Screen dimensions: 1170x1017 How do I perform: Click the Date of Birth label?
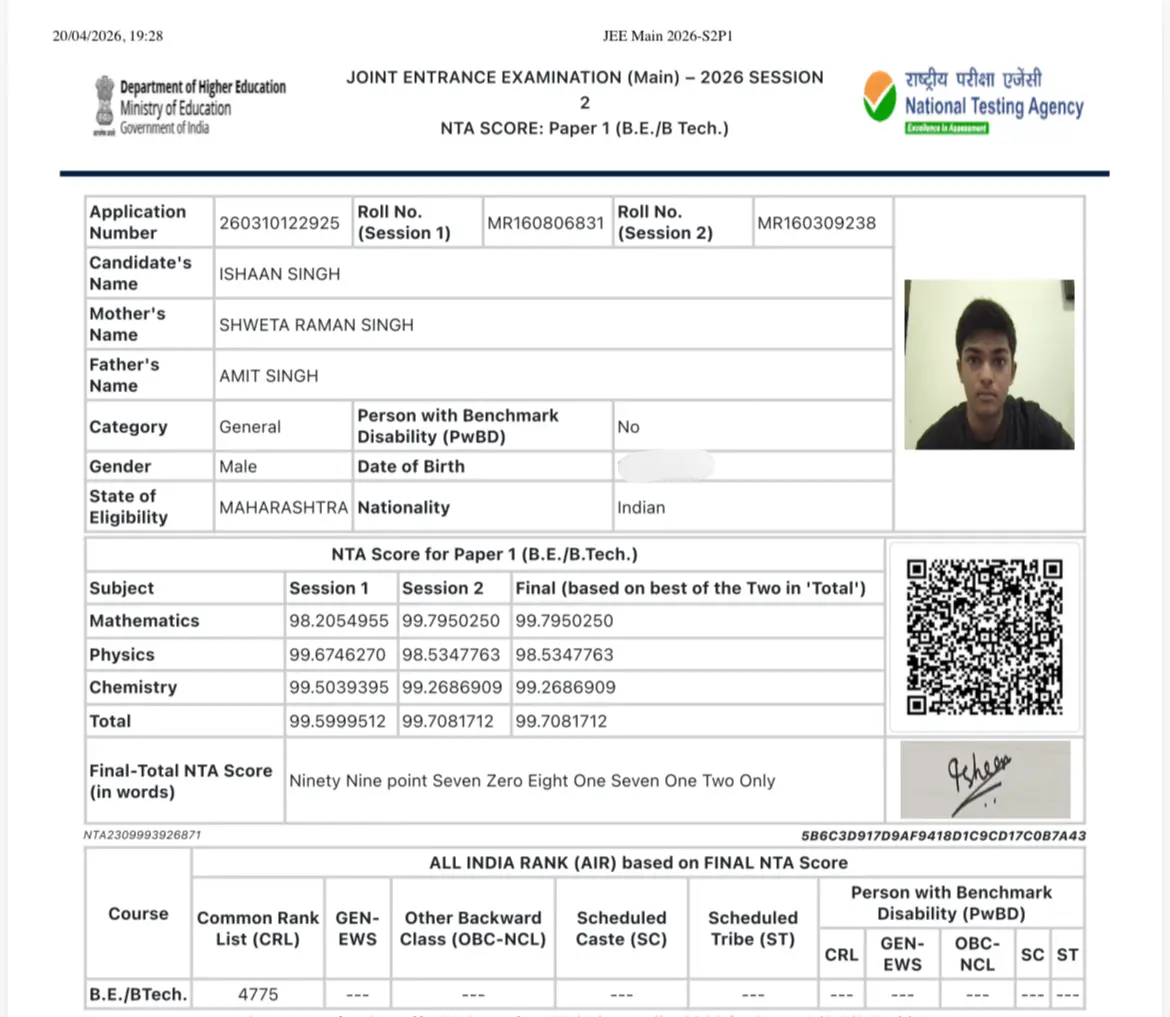pos(411,466)
